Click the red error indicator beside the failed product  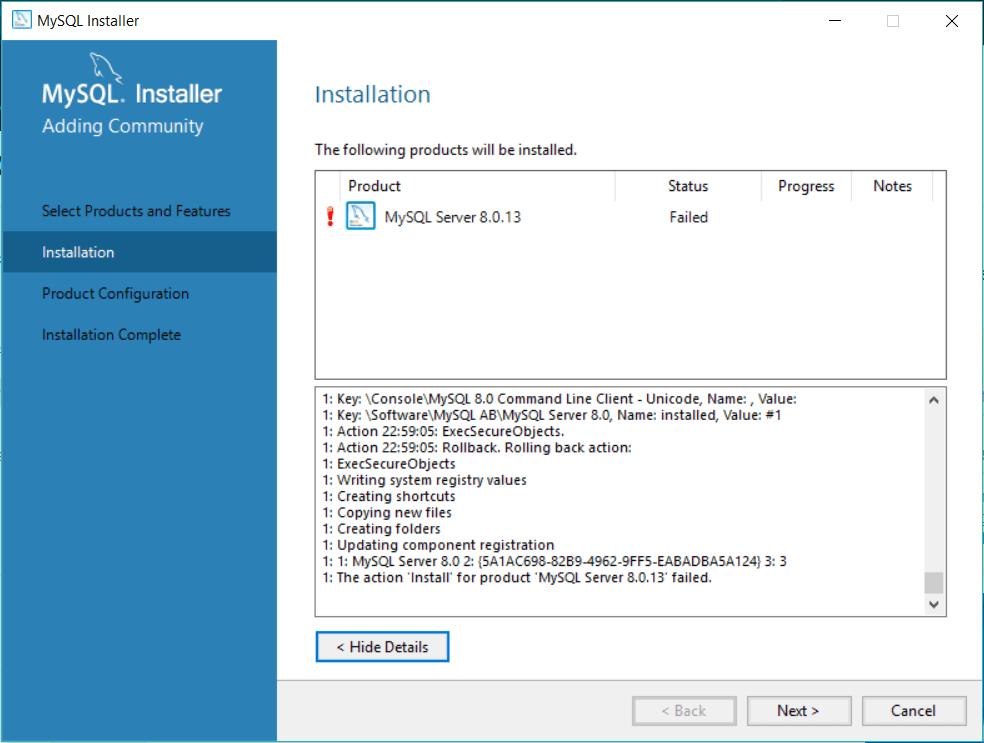pos(330,216)
